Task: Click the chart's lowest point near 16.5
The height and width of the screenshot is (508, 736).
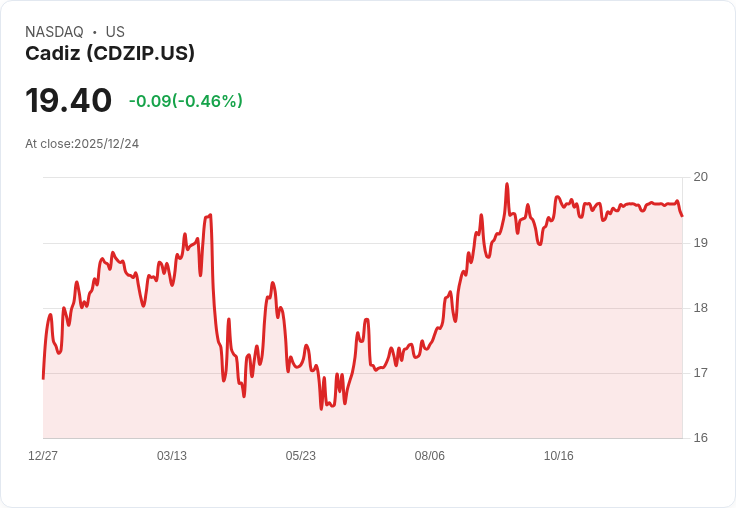Action: (x=322, y=409)
